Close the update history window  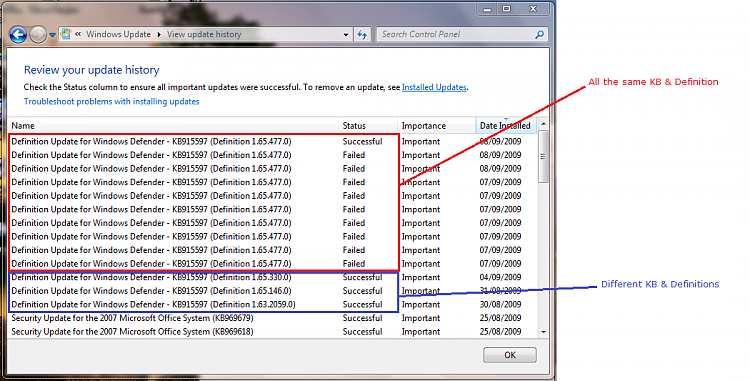click(533, 9)
